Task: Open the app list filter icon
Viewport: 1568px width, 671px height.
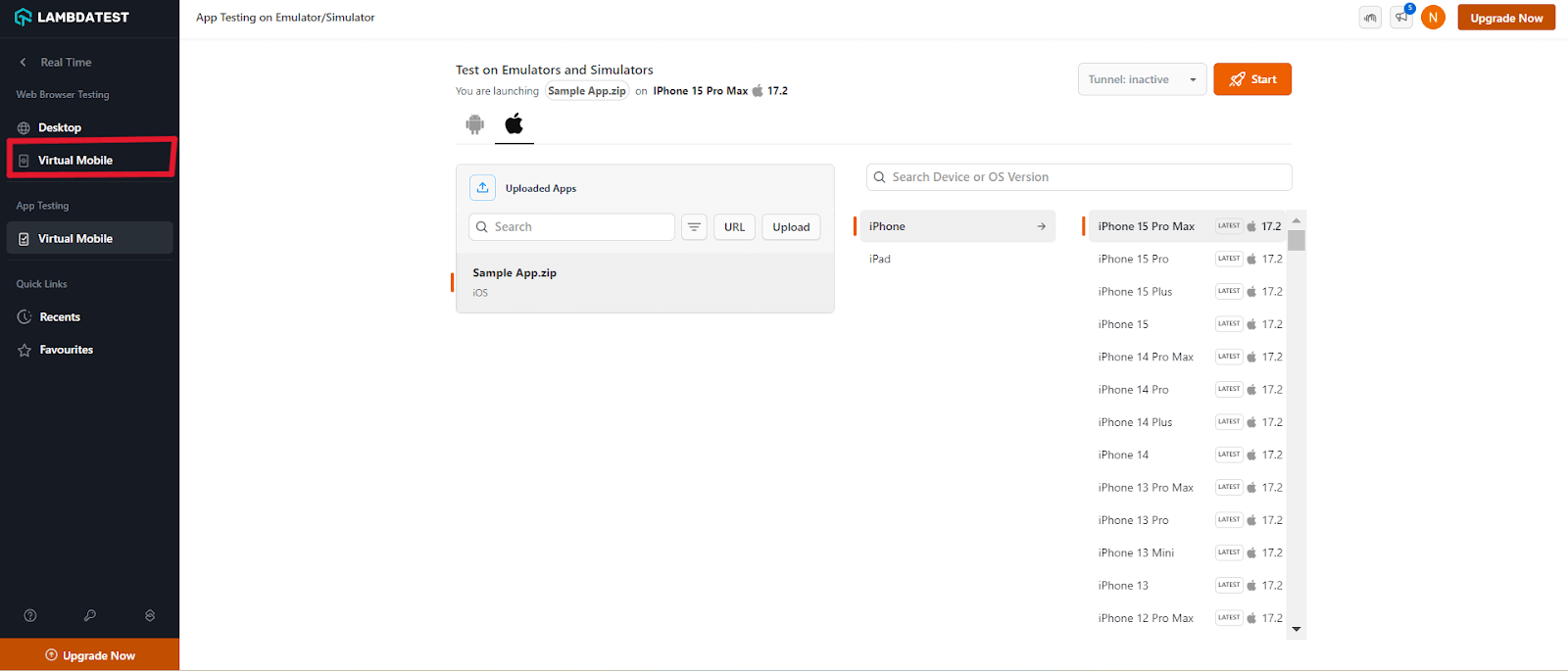Action: click(x=694, y=226)
